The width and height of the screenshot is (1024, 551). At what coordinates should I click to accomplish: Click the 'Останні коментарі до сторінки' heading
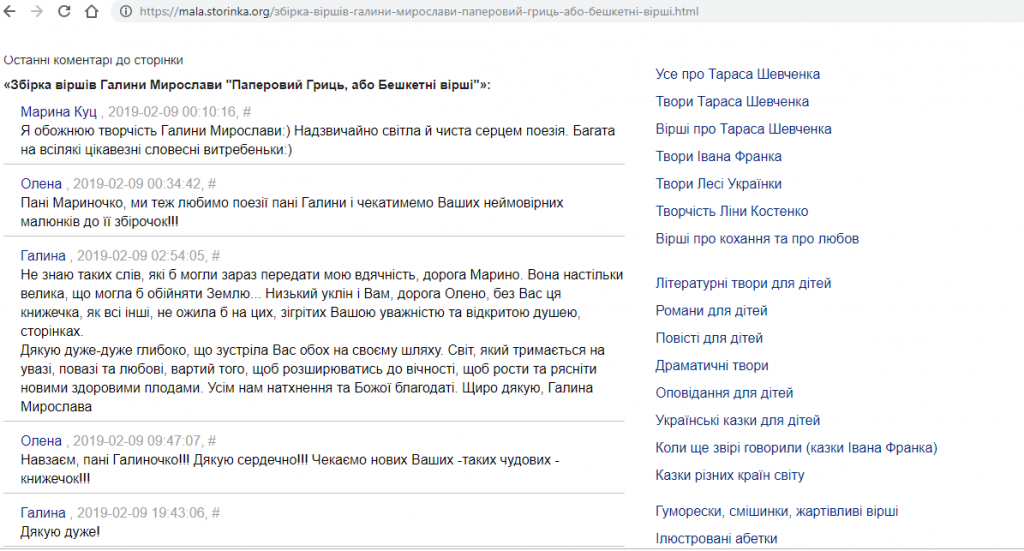[93, 60]
